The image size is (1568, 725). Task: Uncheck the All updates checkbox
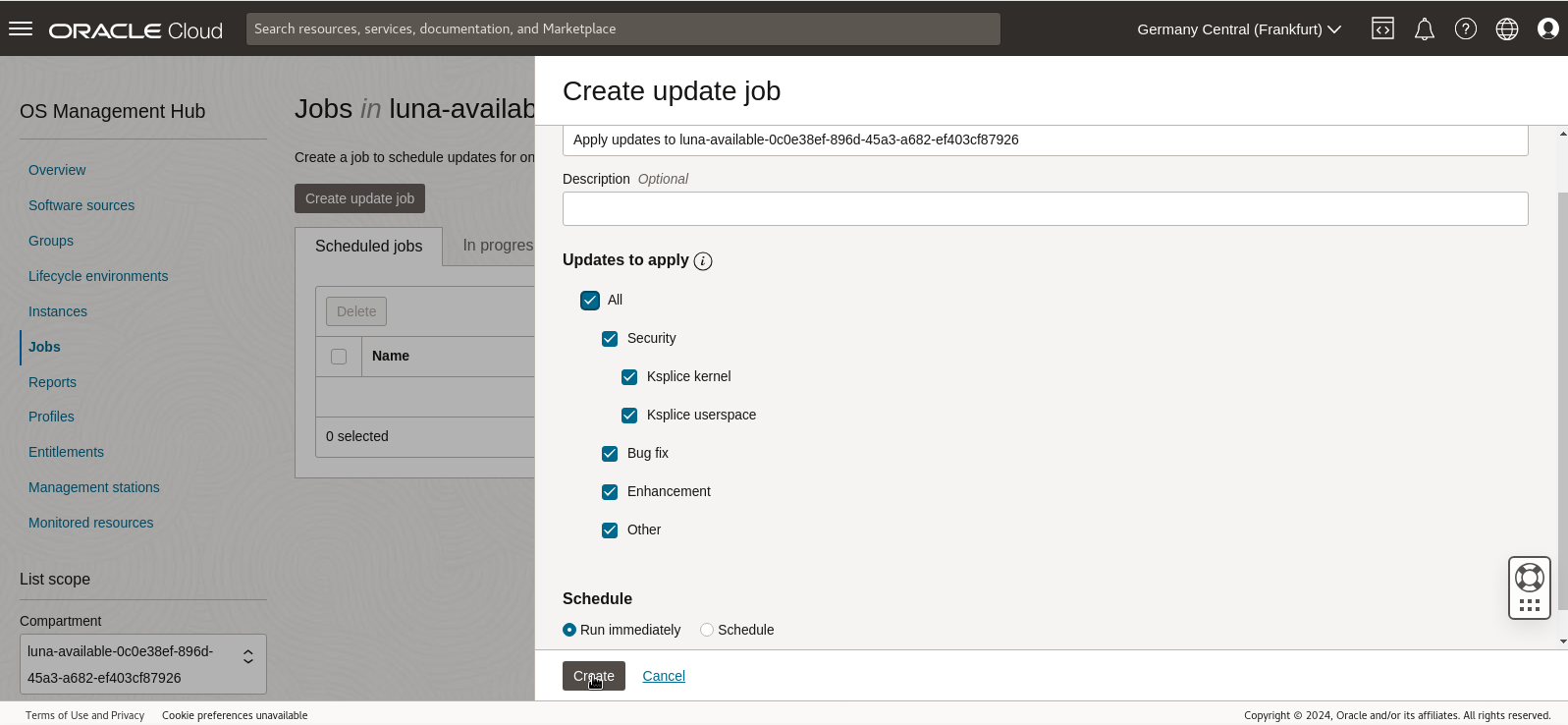tap(590, 301)
